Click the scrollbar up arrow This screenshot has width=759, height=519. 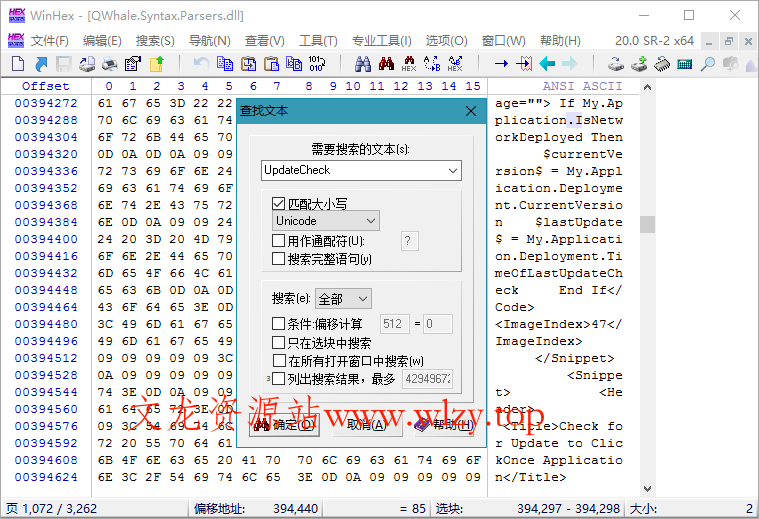tap(647, 88)
